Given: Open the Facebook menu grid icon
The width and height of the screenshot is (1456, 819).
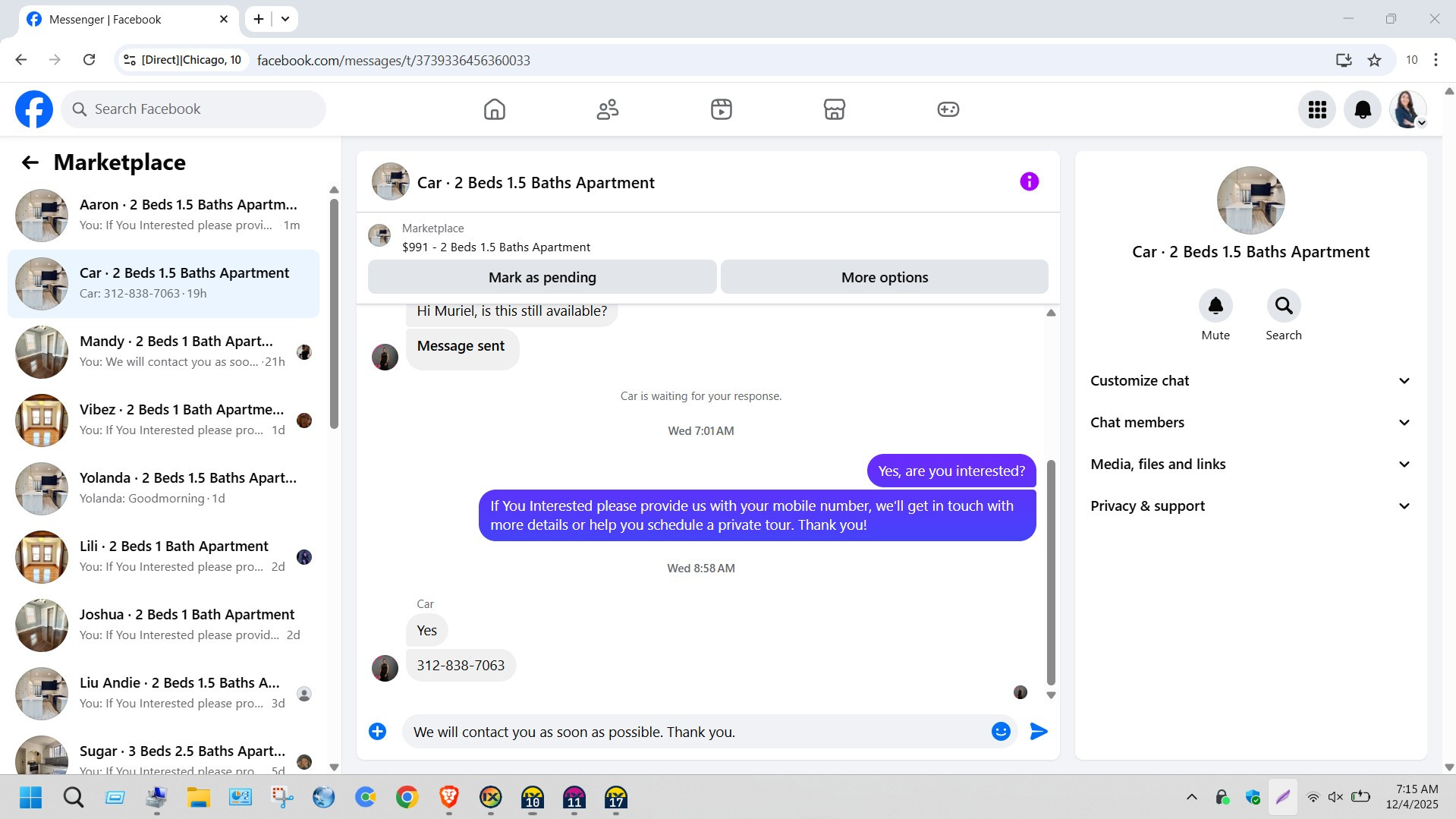Looking at the screenshot, I should tap(1317, 109).
